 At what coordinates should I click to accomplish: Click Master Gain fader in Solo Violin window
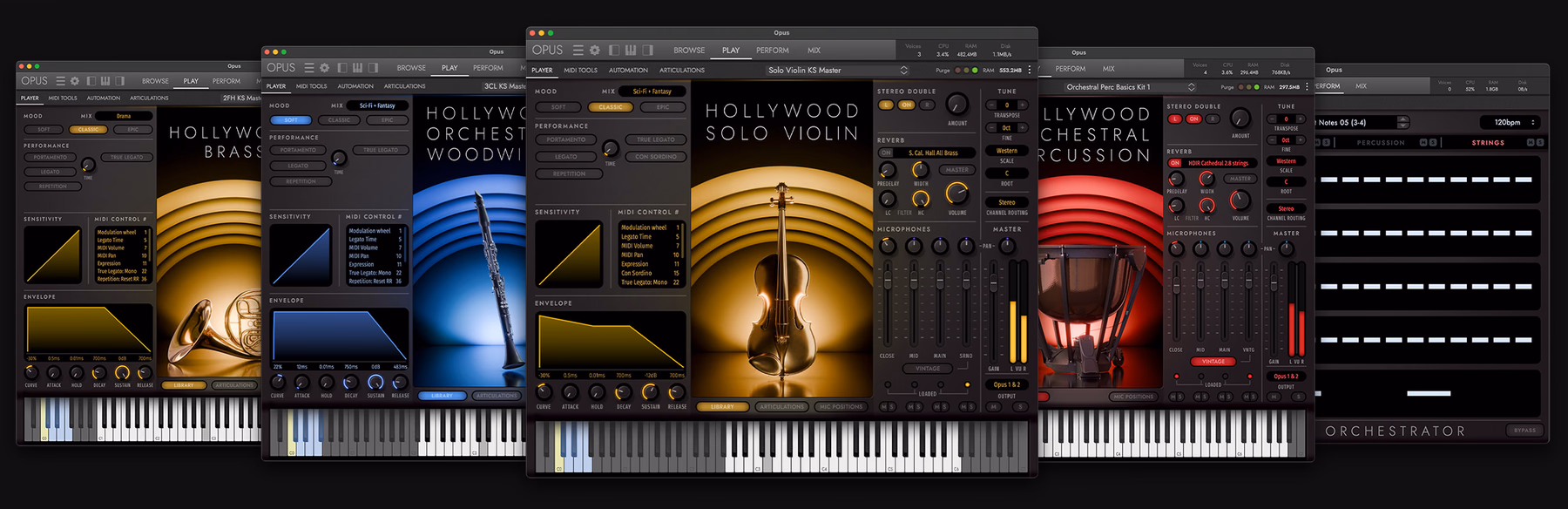pyautogui.click(x=993, y=282)
